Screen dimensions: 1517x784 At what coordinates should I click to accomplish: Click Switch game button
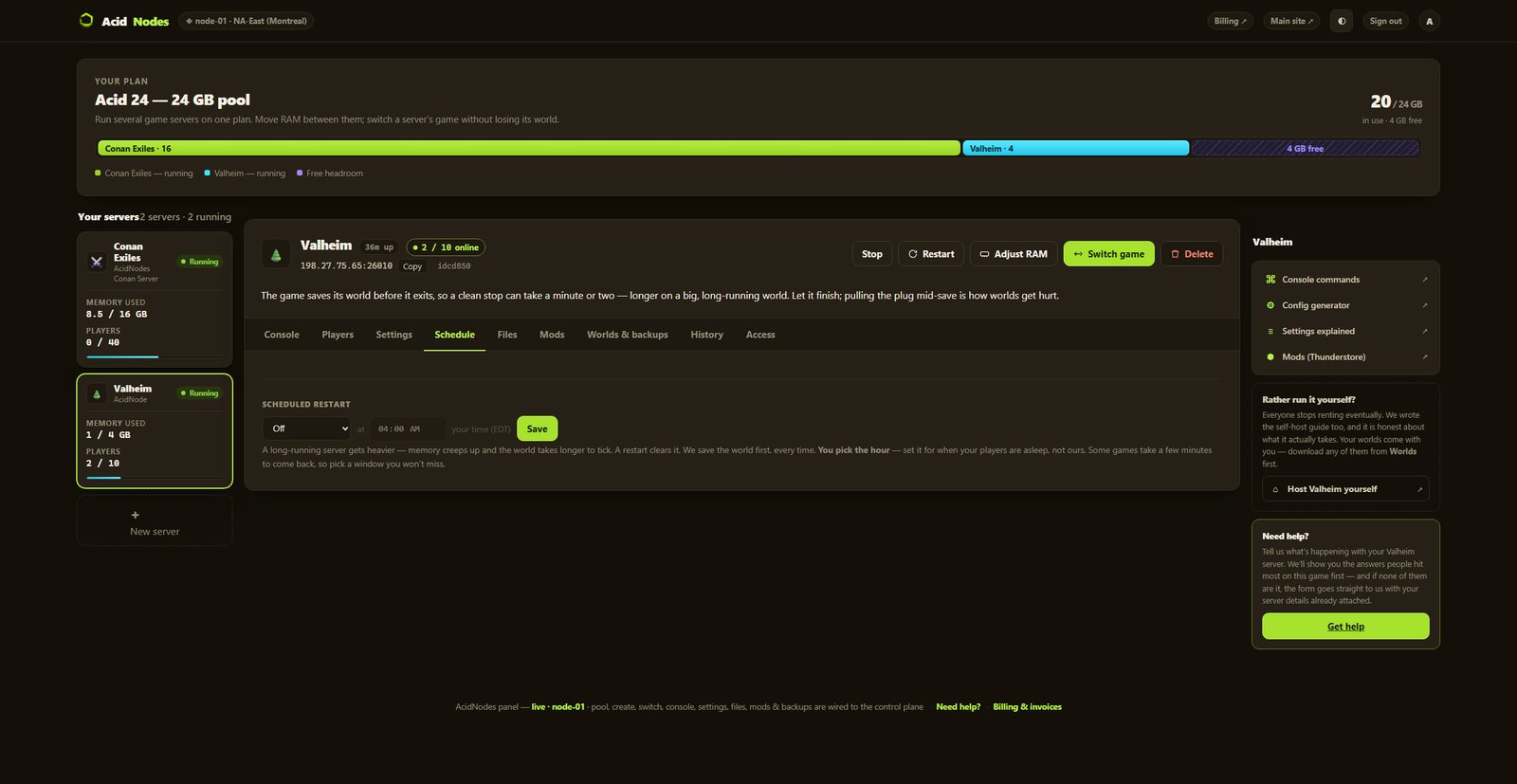point(1109,254)
